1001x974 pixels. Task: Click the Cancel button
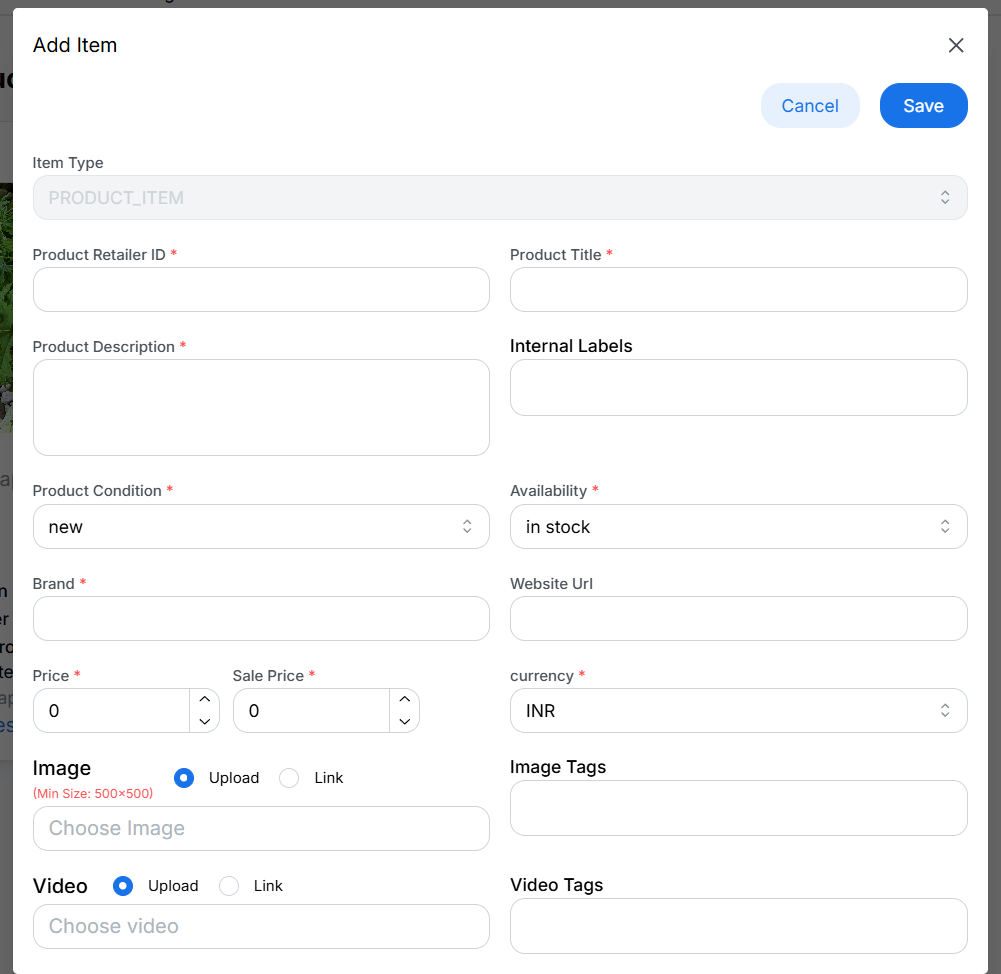810,105
